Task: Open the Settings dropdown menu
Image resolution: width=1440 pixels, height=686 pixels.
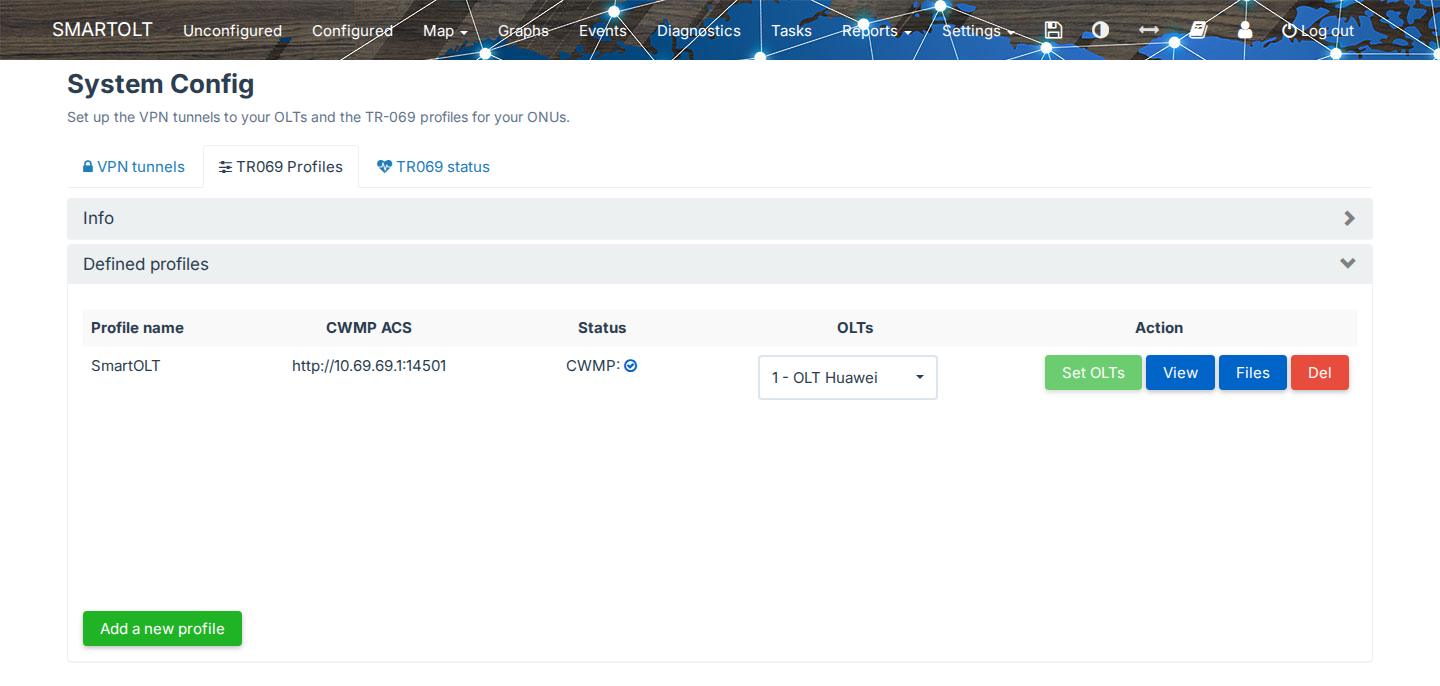Action: (x=978, y=31)
